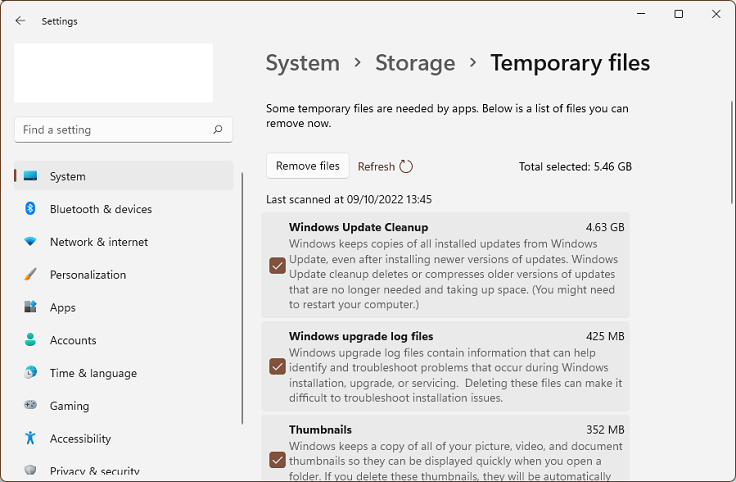Click the Windows Update Cleanup title
The width and height of the screenshot is (736, 482).
358,227
